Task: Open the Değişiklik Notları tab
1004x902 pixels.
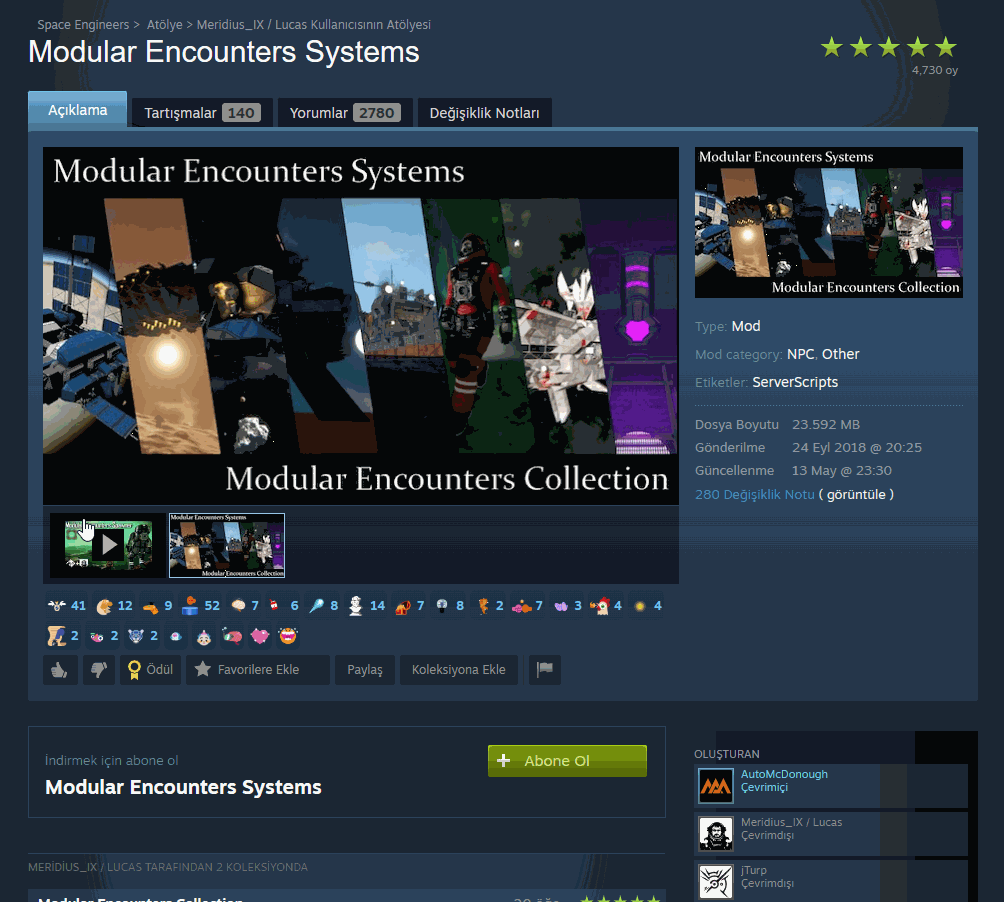Action: [x=484, y=113]
